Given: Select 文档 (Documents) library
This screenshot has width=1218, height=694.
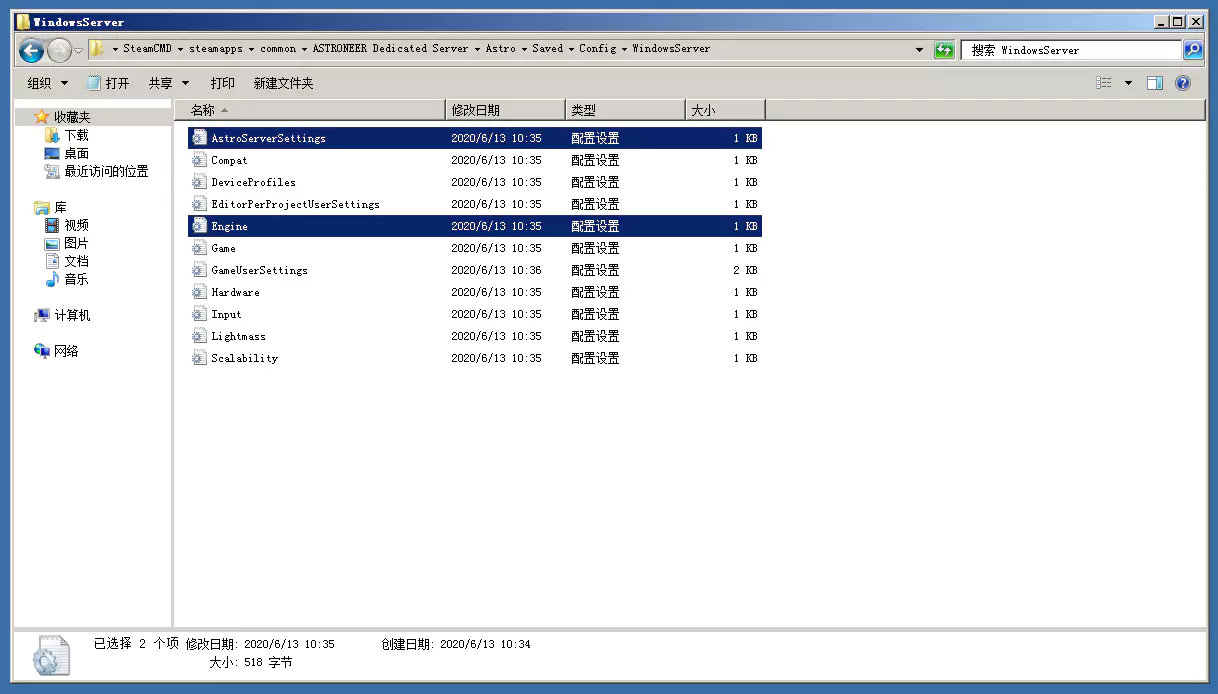Looking at the screenshot, I should pyautogui.click(x=76, y=261).
